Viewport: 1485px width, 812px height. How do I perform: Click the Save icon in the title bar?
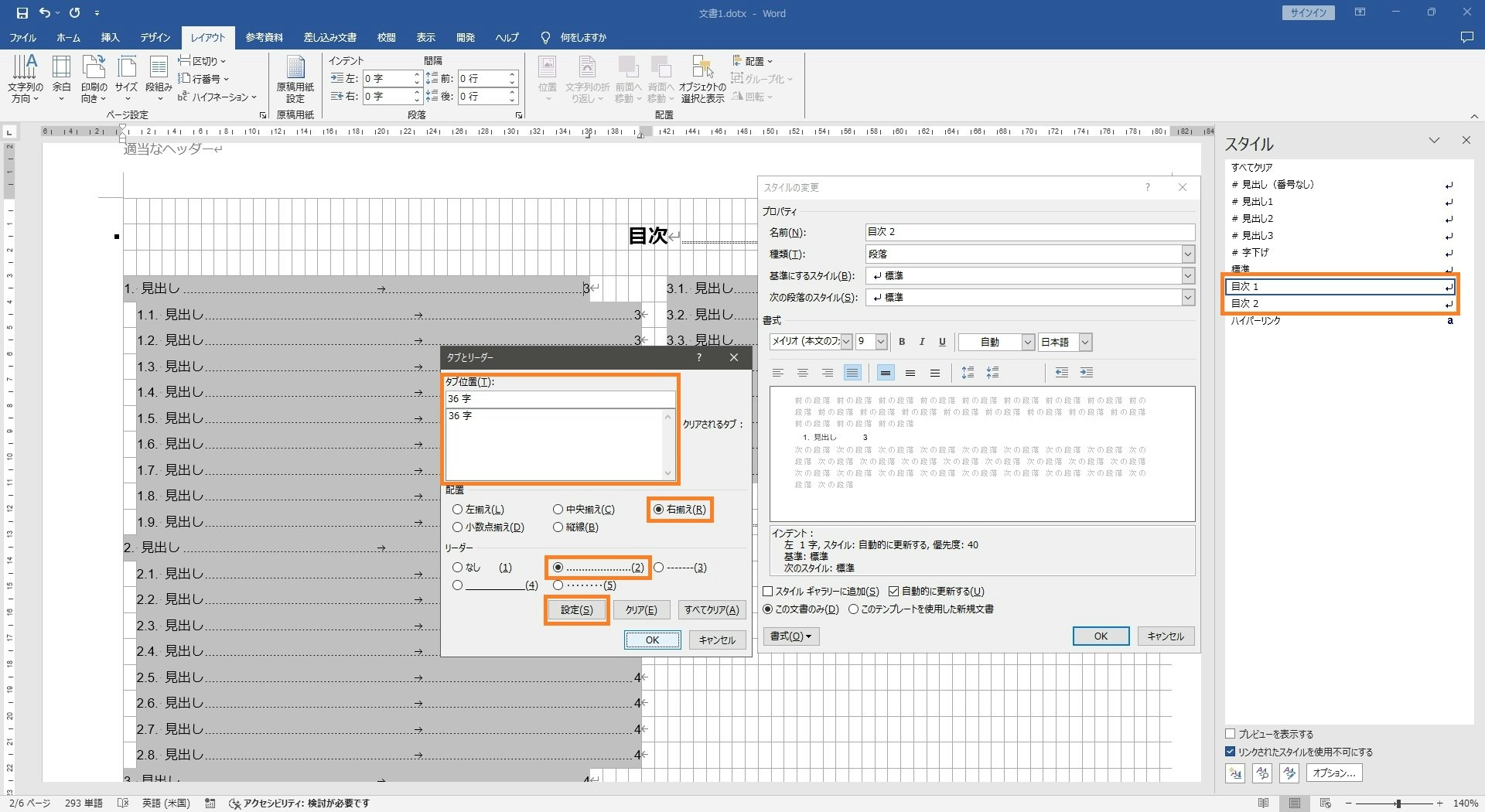(22, 13)
